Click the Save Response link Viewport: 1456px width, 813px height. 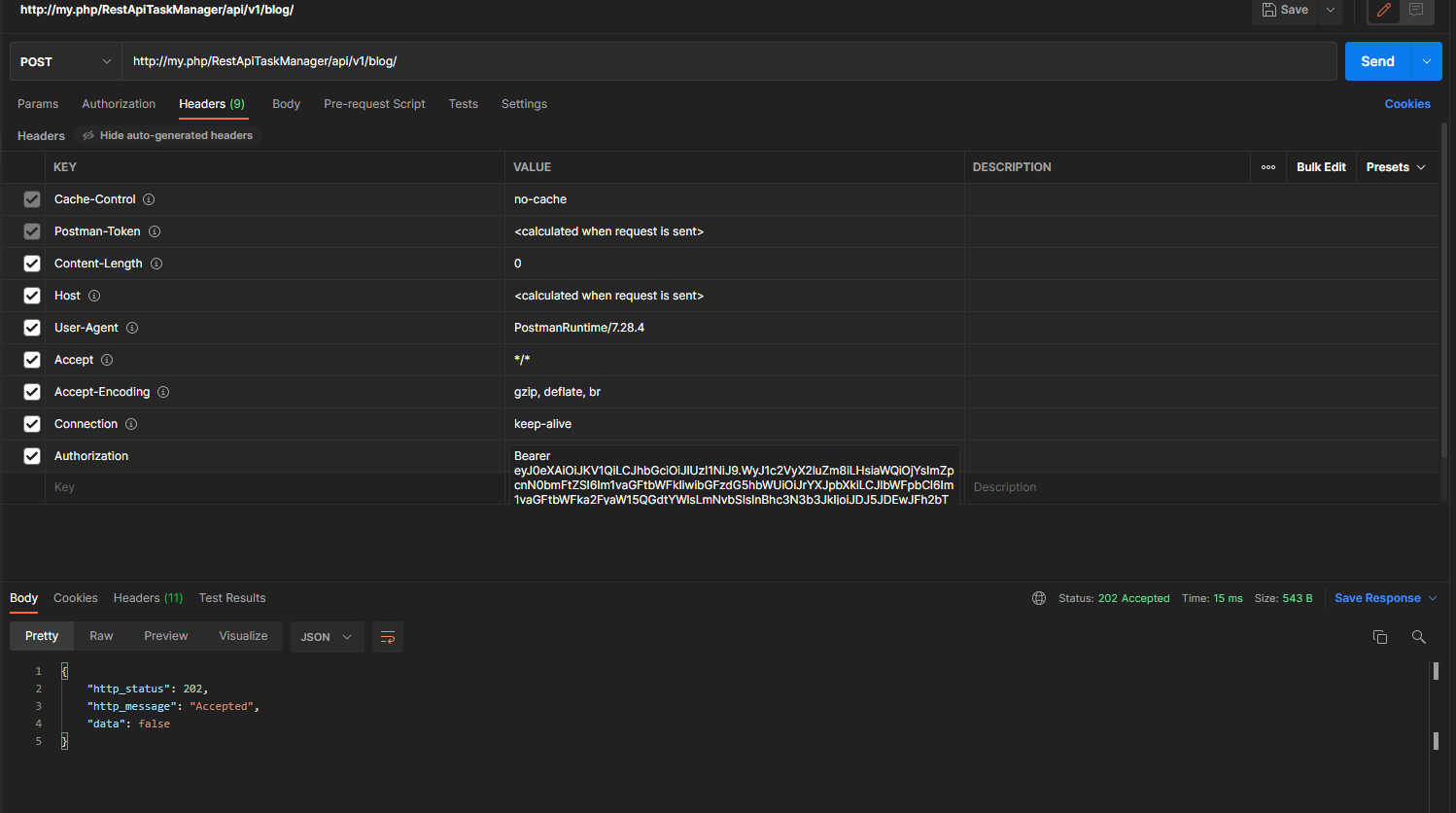coord(1377,598)
